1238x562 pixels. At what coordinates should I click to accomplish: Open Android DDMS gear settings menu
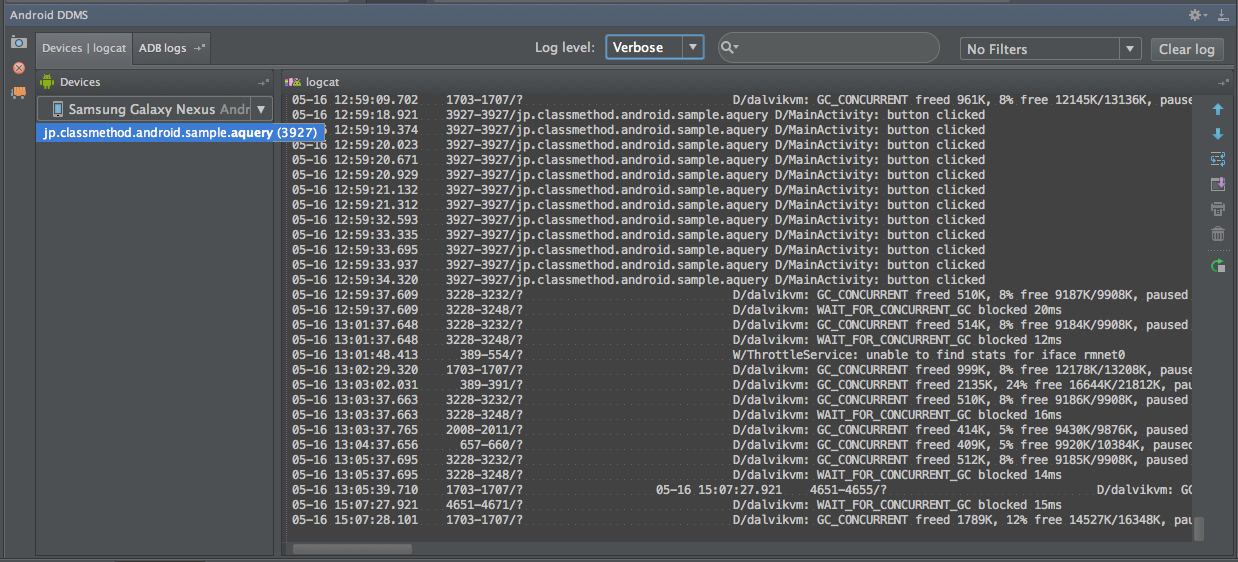coord(1198,15)
